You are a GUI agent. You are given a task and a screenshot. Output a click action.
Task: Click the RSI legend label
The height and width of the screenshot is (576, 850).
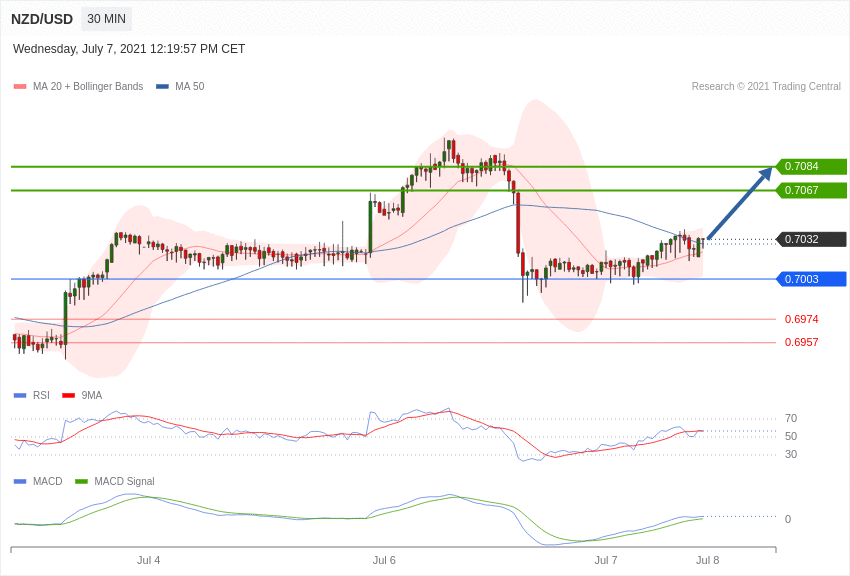41,396
